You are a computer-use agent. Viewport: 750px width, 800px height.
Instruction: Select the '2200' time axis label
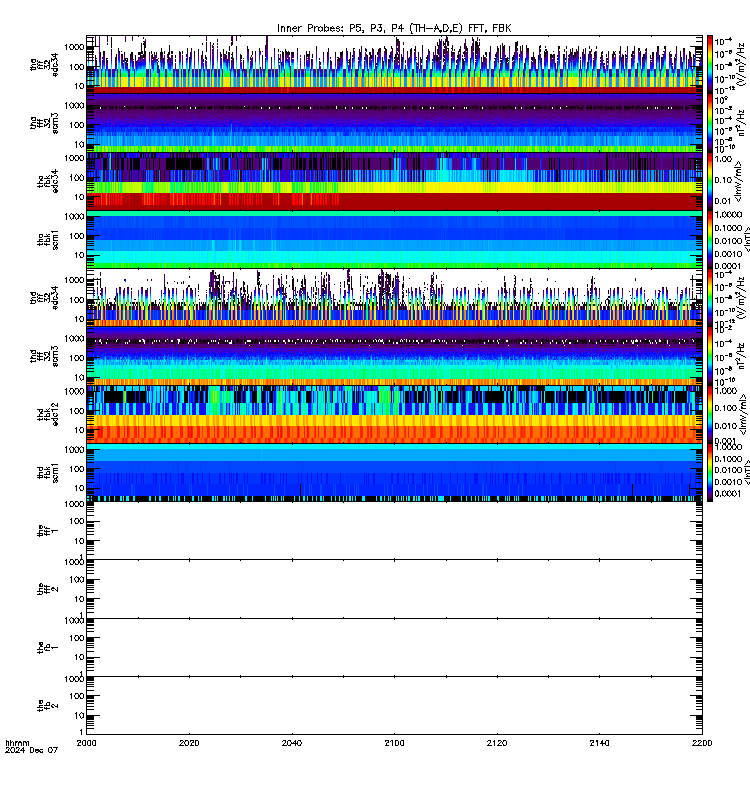point(702,743)
